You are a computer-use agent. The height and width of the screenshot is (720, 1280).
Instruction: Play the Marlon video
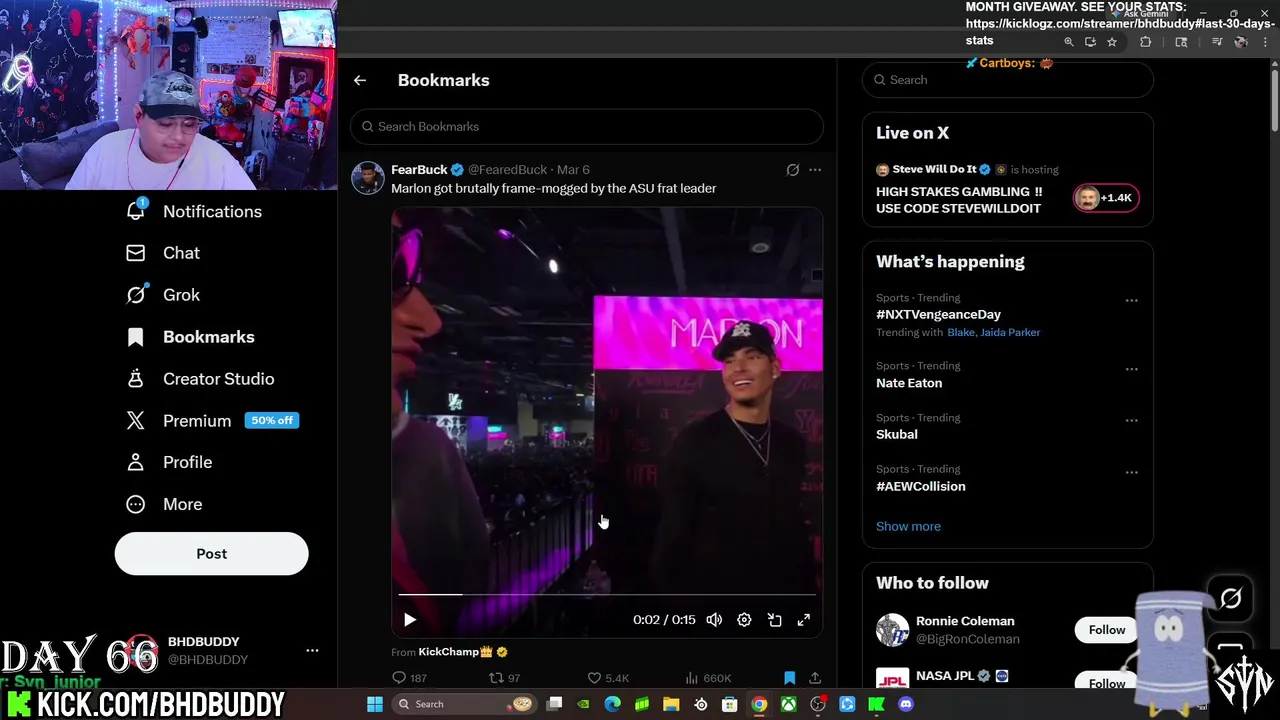(410, 620)
